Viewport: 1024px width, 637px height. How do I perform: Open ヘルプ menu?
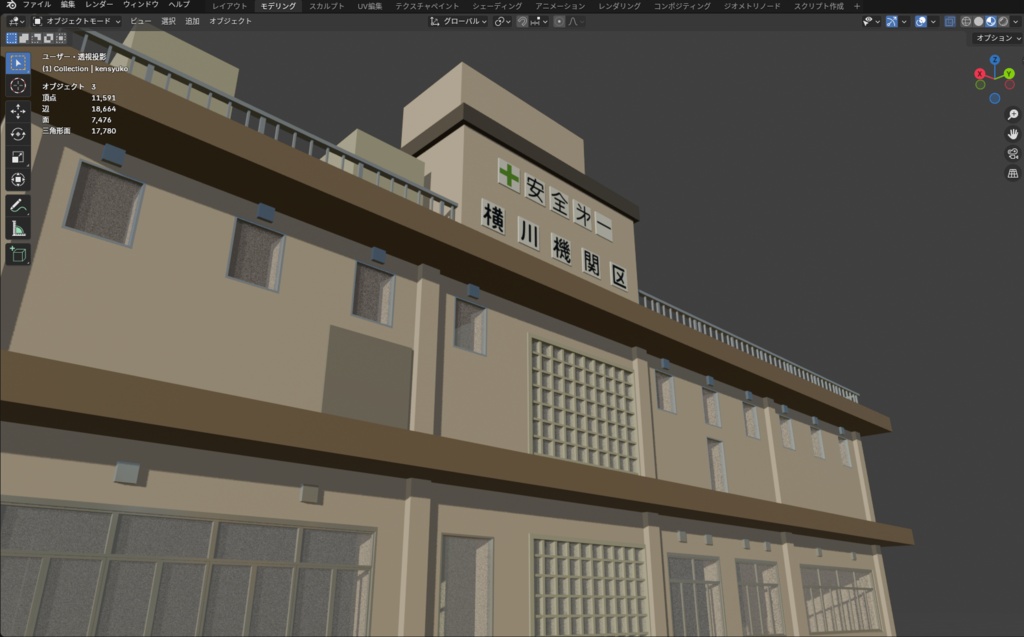(x=179, y=5)
